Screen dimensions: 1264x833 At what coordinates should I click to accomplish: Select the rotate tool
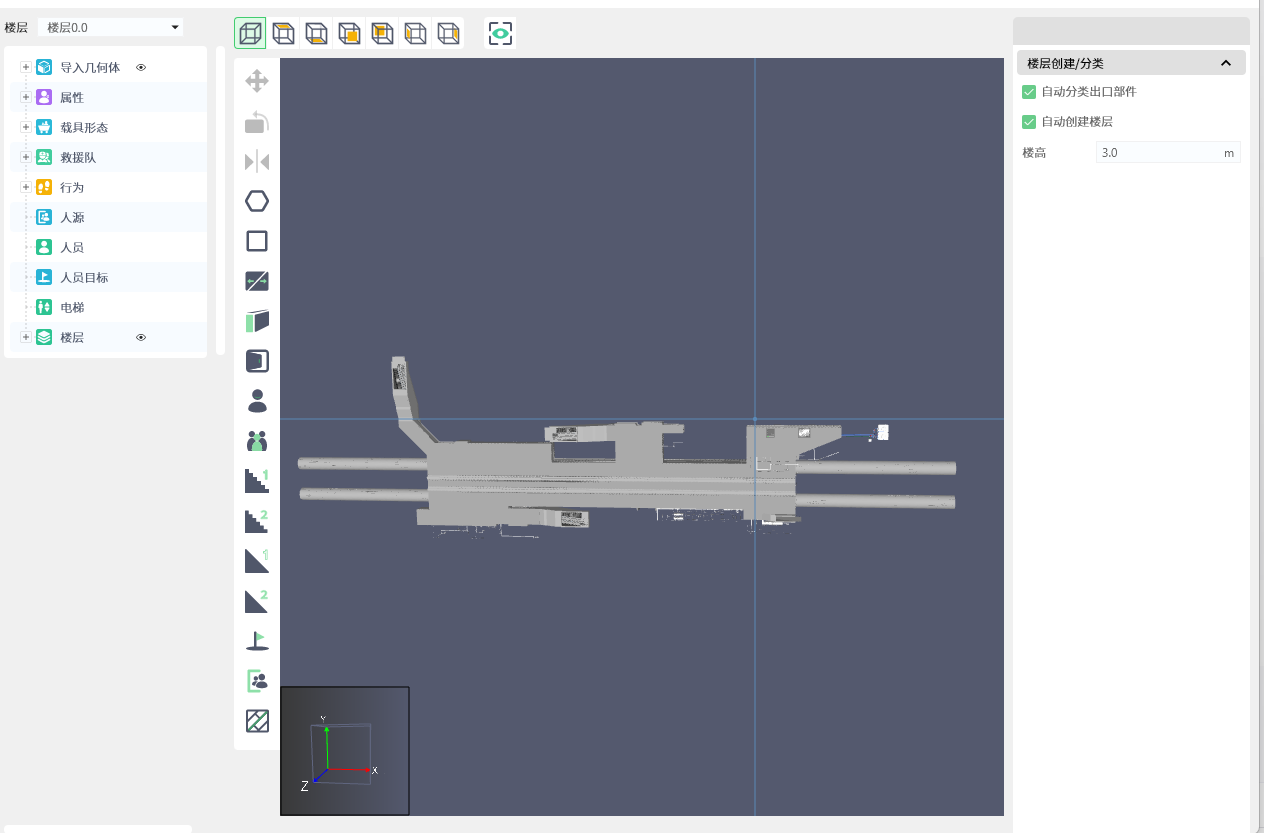point(257,121)
